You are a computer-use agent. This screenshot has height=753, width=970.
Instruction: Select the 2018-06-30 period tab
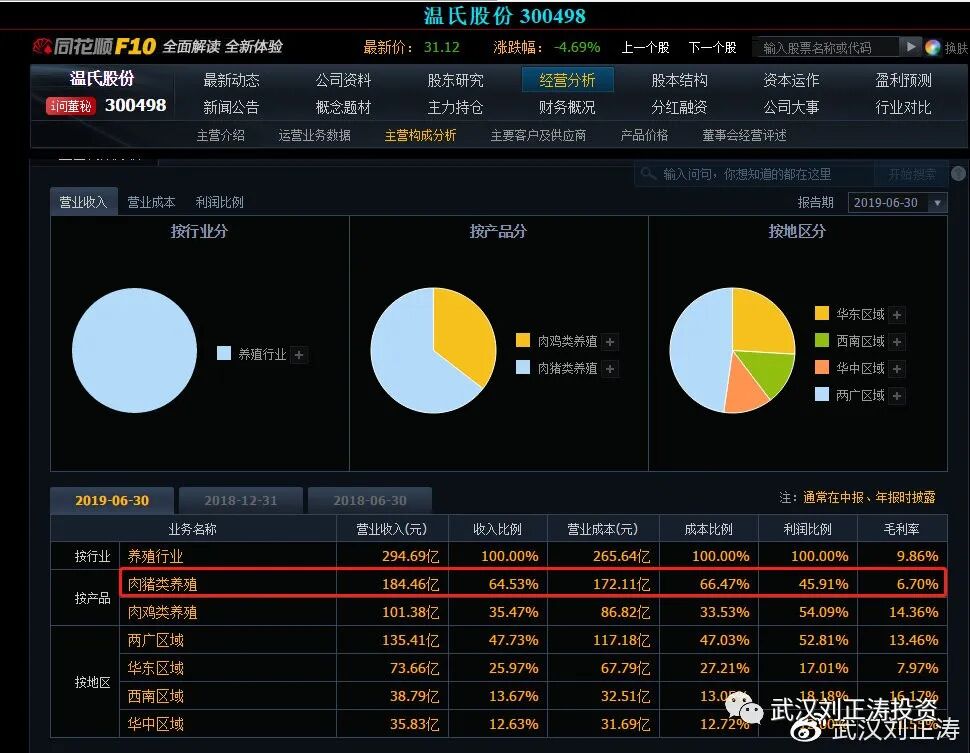[x=370, y=501]
